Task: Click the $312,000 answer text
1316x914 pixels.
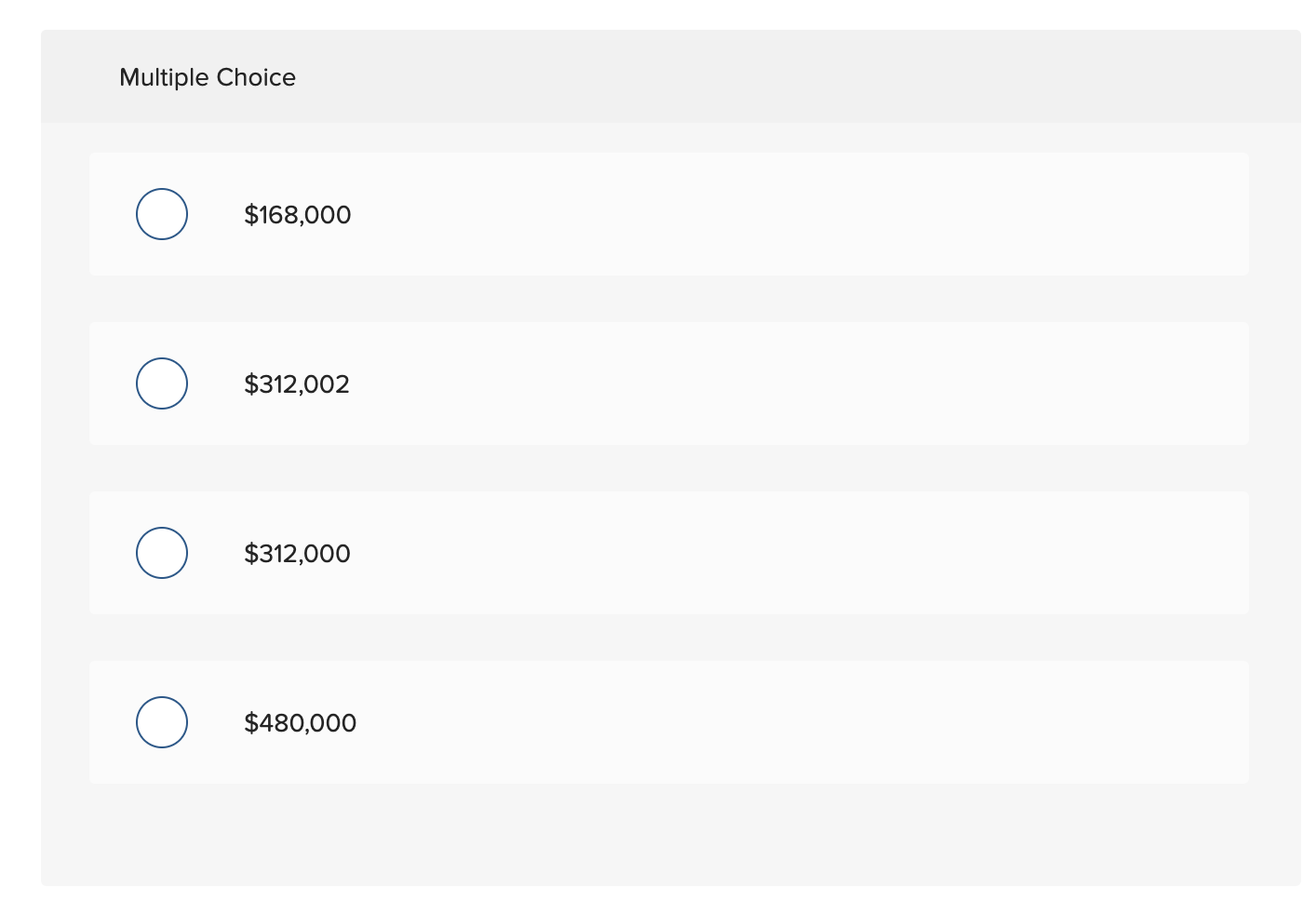Action: tap(297, 554)
